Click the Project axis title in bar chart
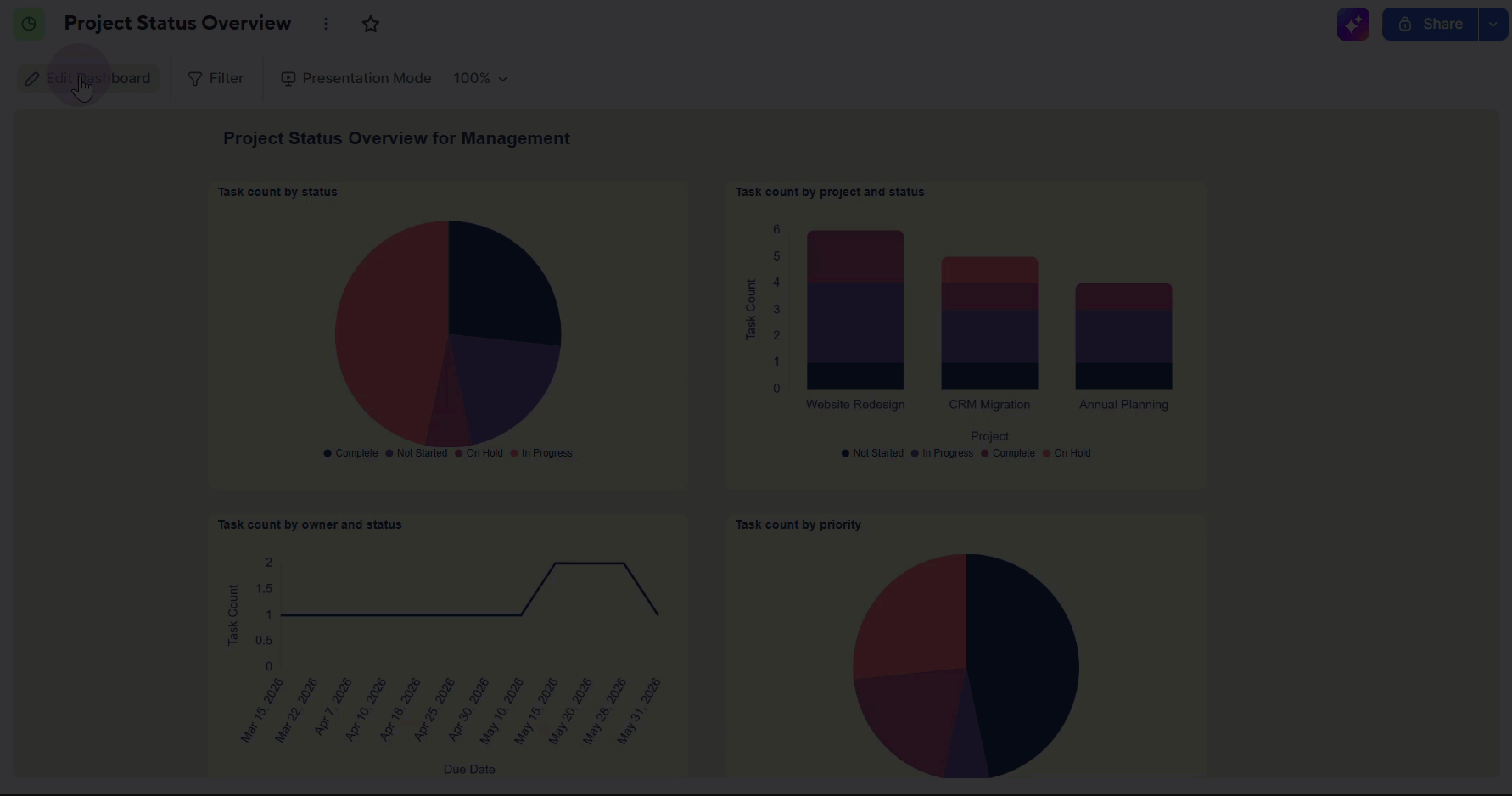1512x796 pixels. 989,436
